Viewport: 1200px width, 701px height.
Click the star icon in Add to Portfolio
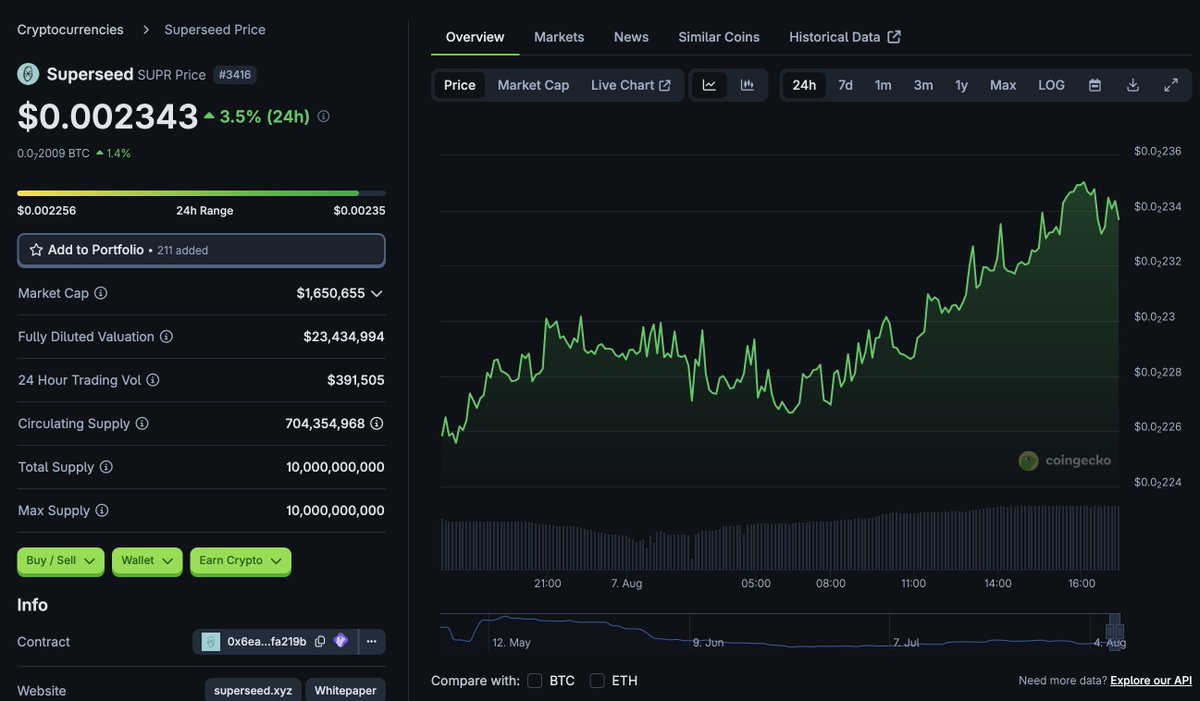tap(36, 250)
